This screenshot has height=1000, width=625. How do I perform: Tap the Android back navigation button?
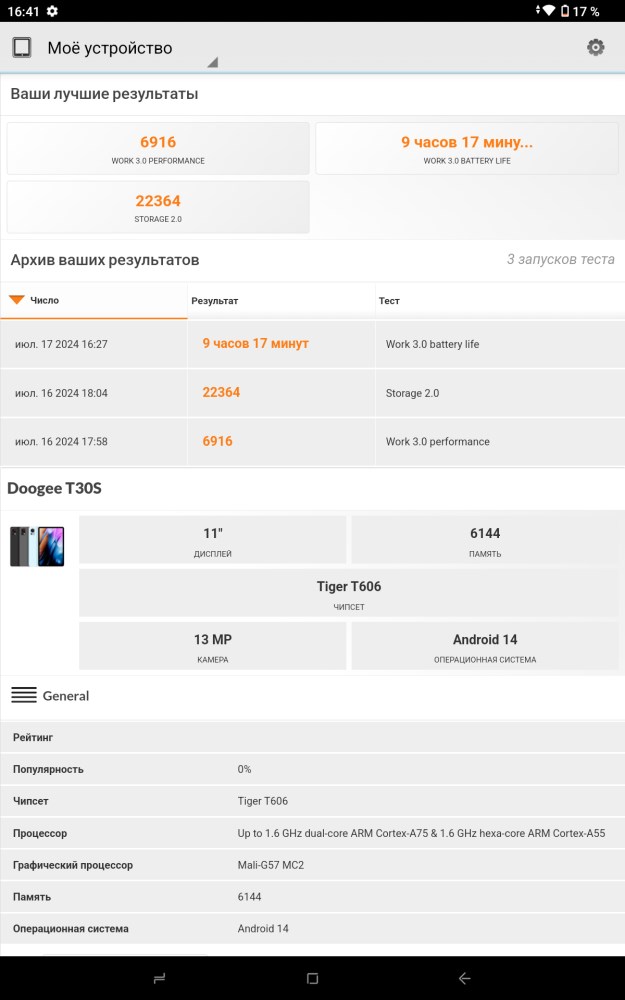click(465, 978)
